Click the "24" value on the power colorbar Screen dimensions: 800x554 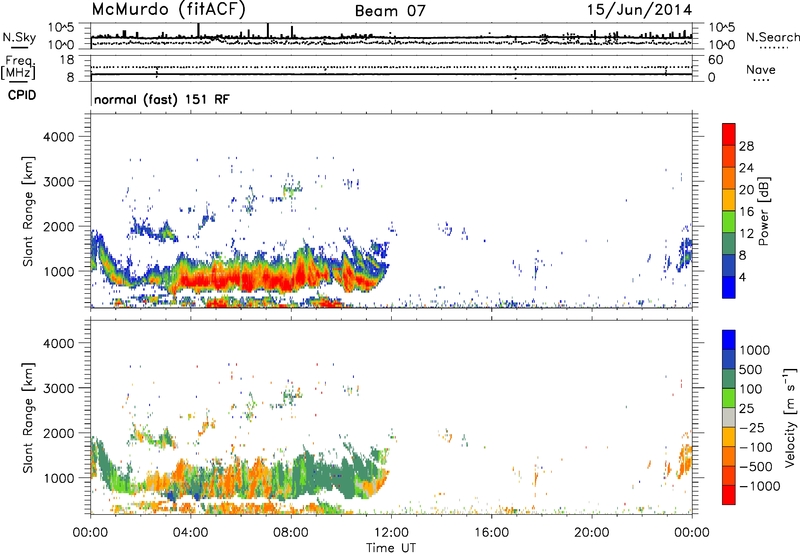[x=746, y=168]
